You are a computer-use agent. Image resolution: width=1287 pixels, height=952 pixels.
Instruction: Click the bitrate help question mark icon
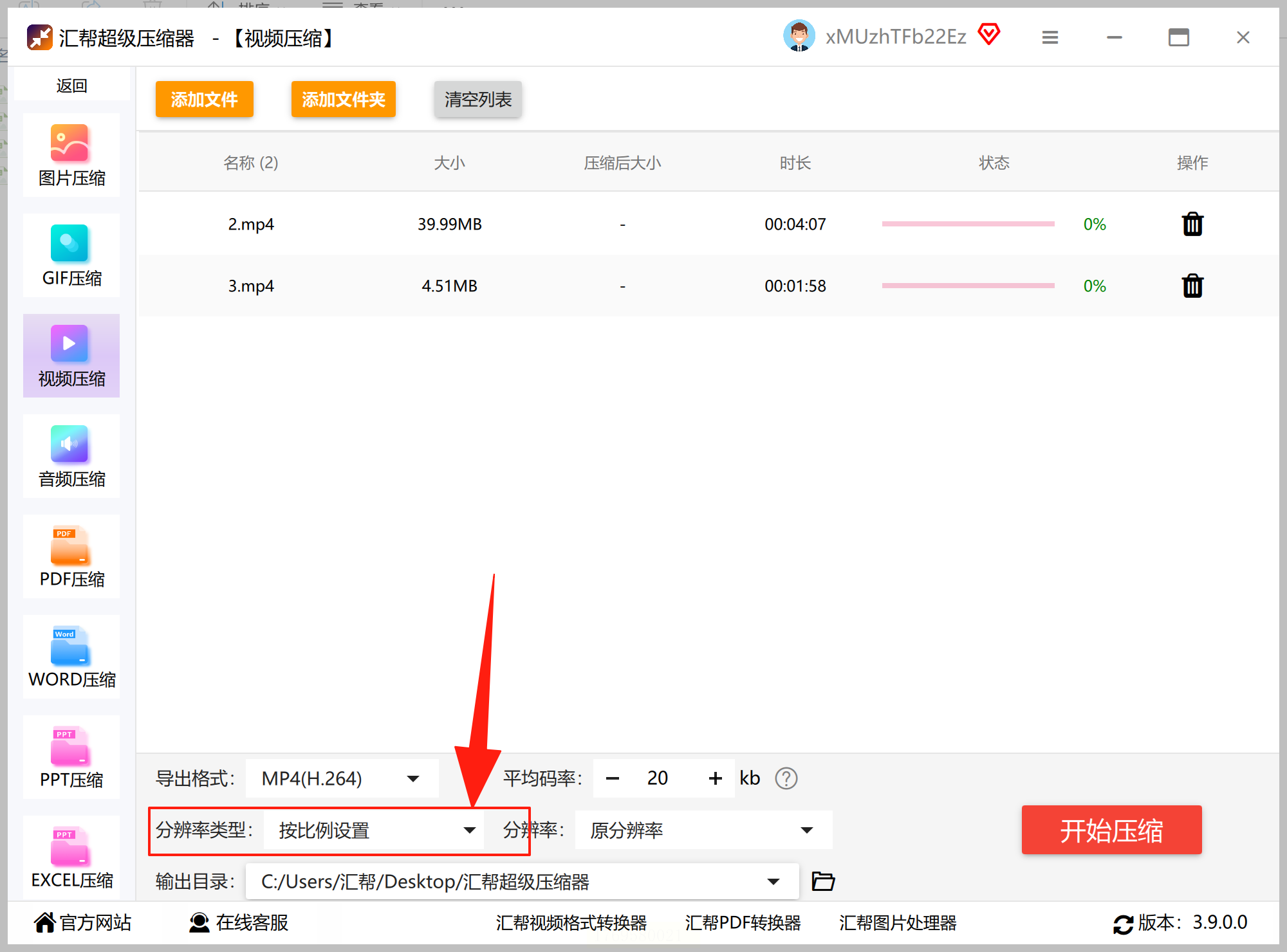(786, 778)
